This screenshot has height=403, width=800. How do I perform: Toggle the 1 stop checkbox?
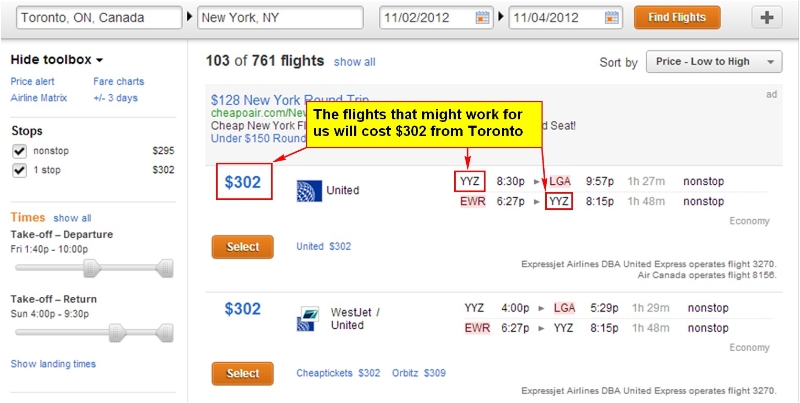click(x=19, y=170)
